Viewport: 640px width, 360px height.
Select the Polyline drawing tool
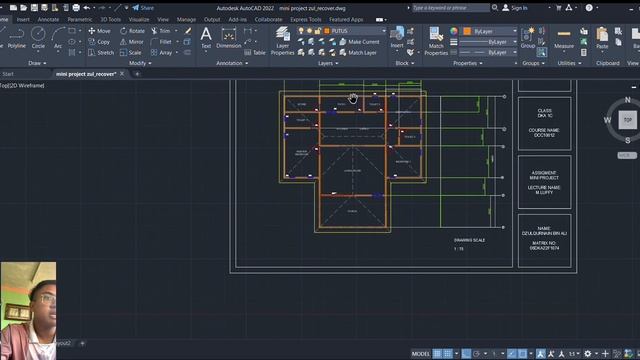coord(16,38)
